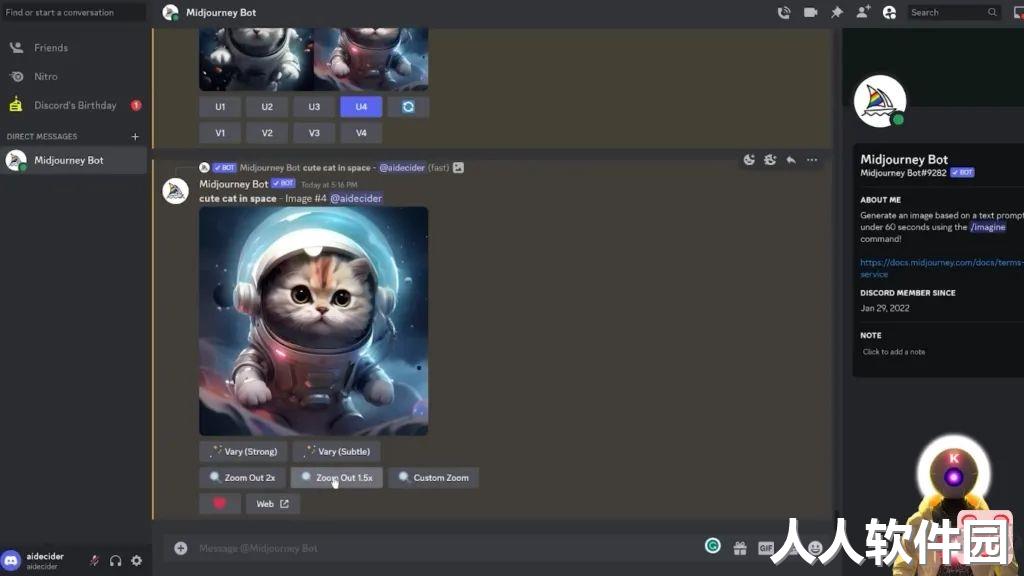Open Nitro page in sidebar

point(73,76)
